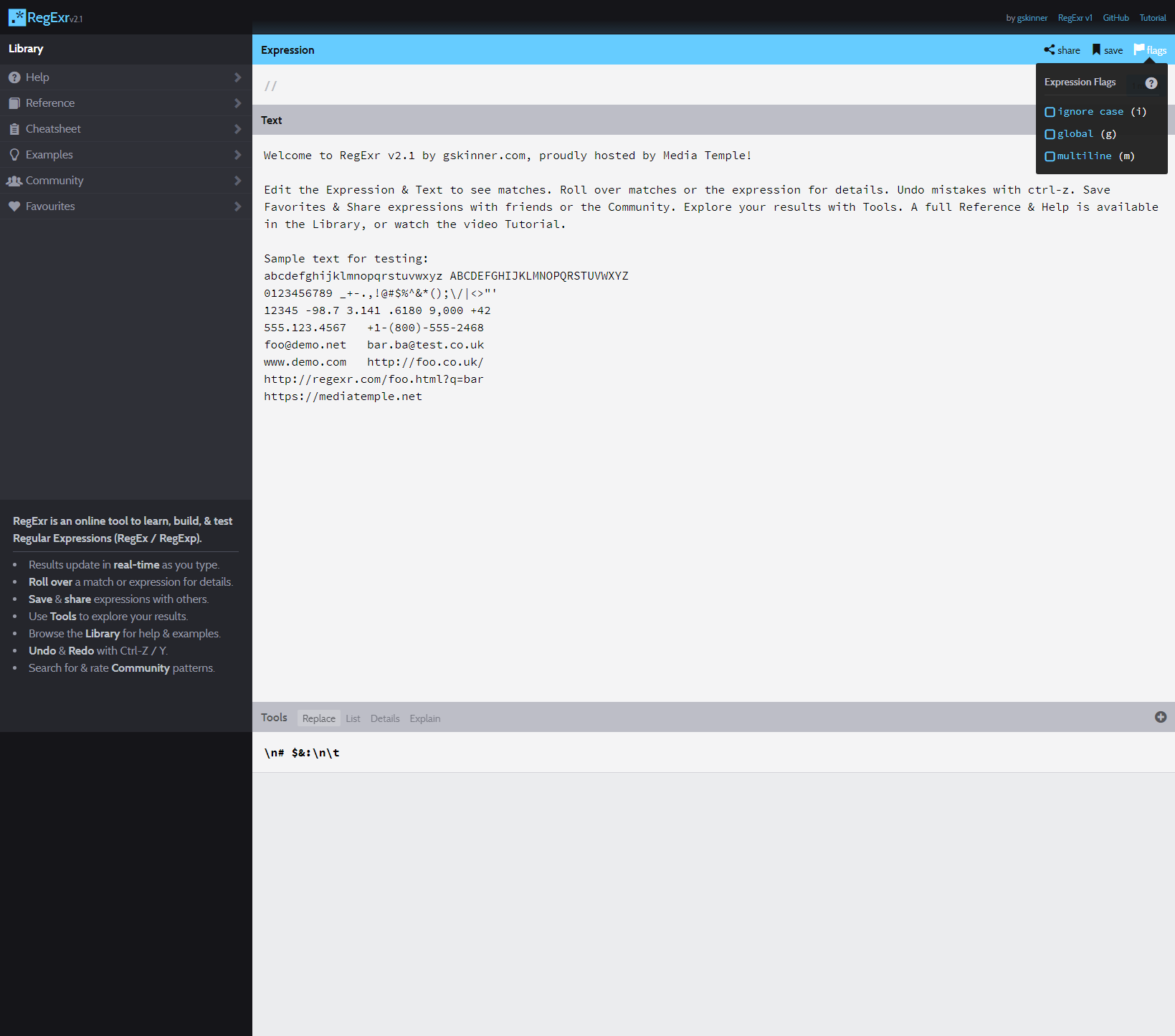
Task: Expand the Cheatsheet library chevron
Action: [x=237, y=129]
